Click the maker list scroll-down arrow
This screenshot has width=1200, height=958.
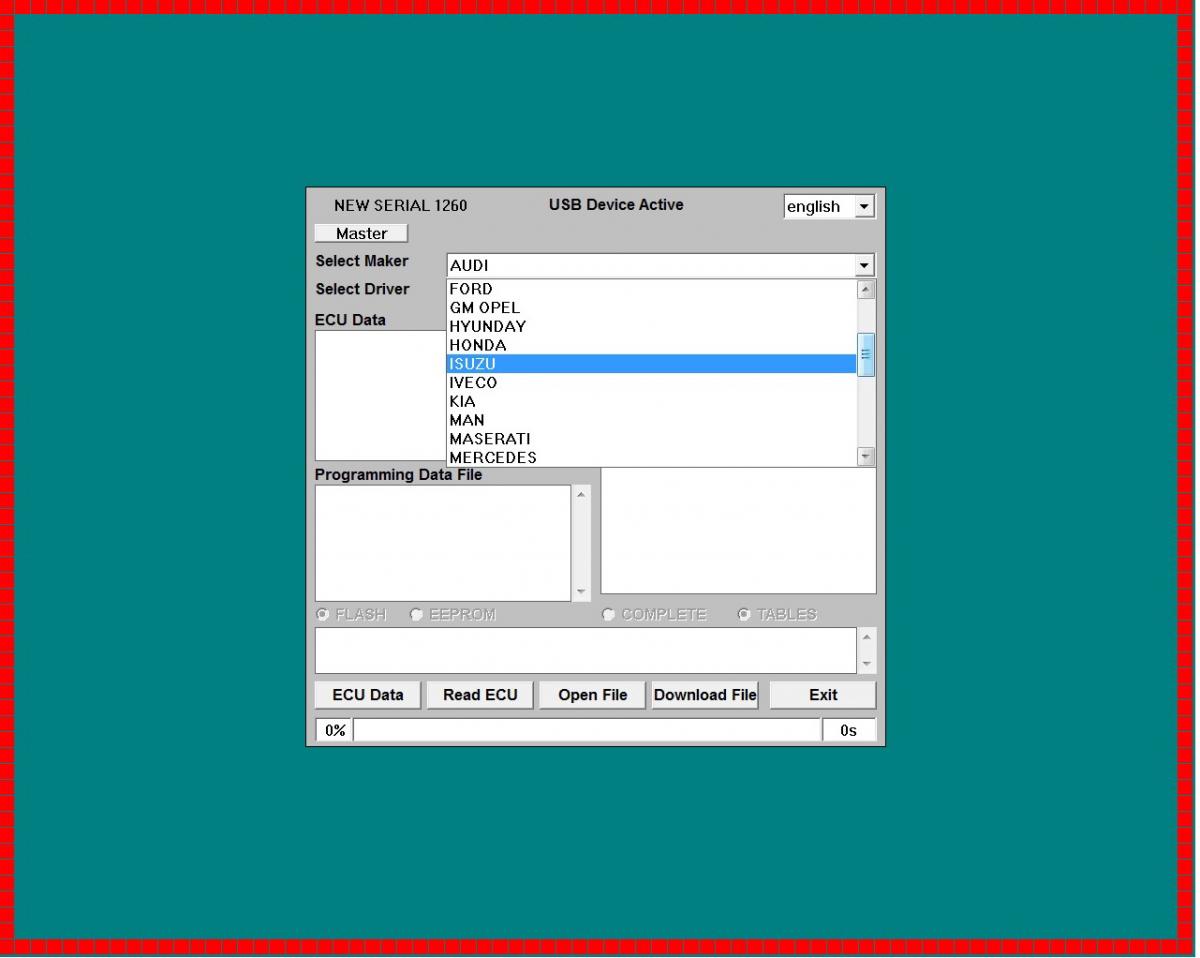pyautogui.click(x=866, y=457)
